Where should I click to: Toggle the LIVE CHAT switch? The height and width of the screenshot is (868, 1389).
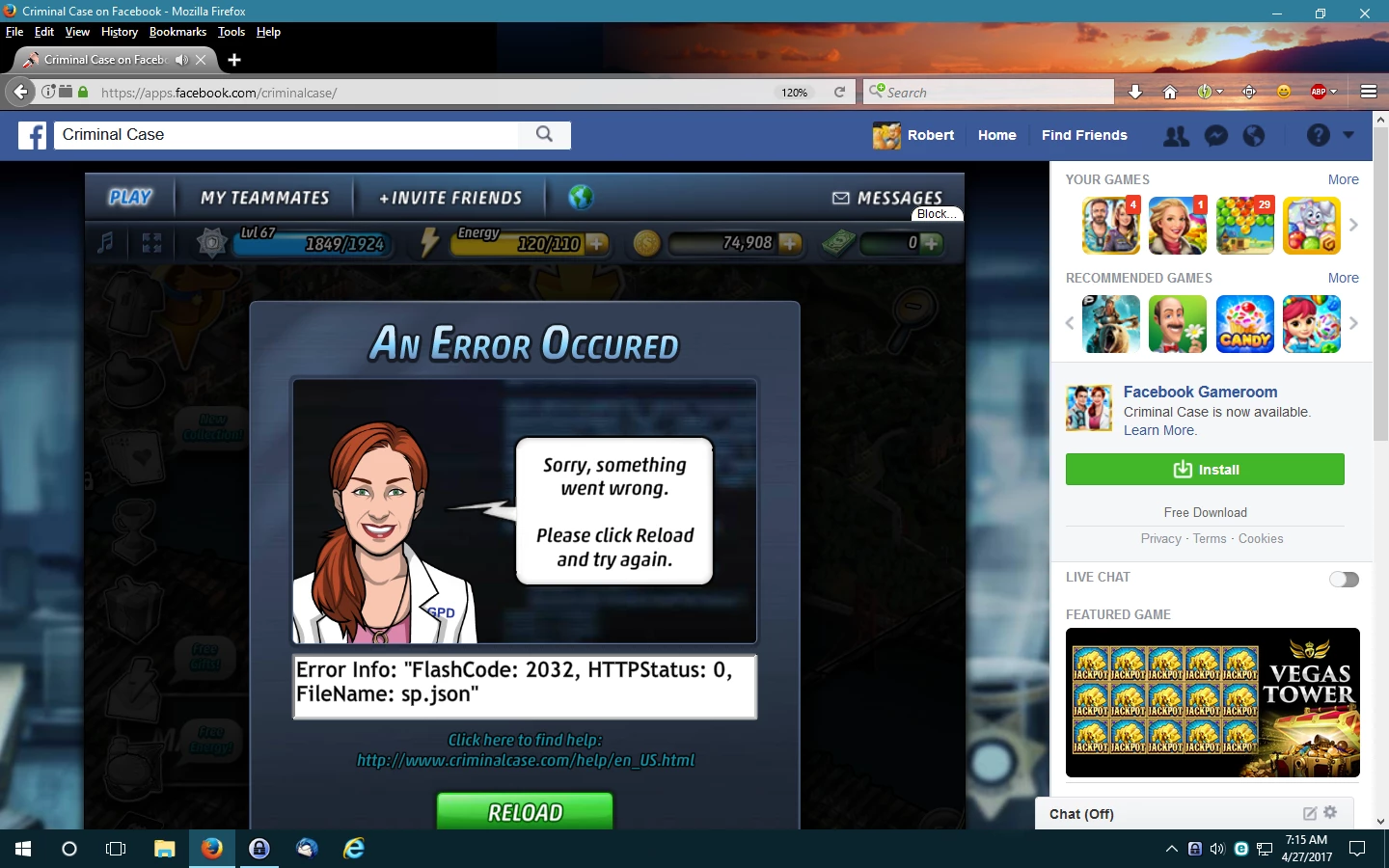pos(1344,579)
